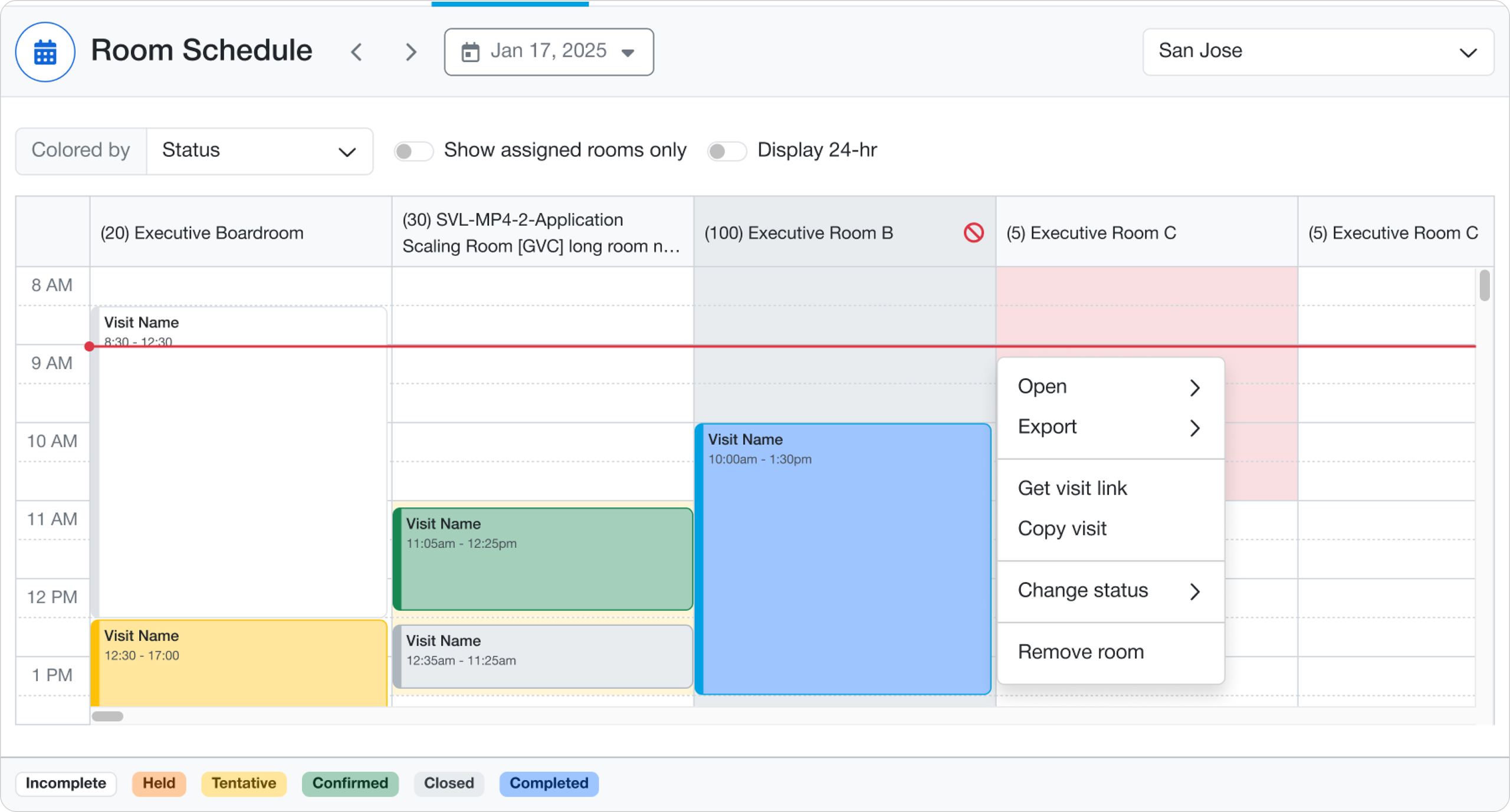Click the calendar icon in date picker
Image resolution: width=1510 pixels, height=812 pixels.
coord(470,52)
